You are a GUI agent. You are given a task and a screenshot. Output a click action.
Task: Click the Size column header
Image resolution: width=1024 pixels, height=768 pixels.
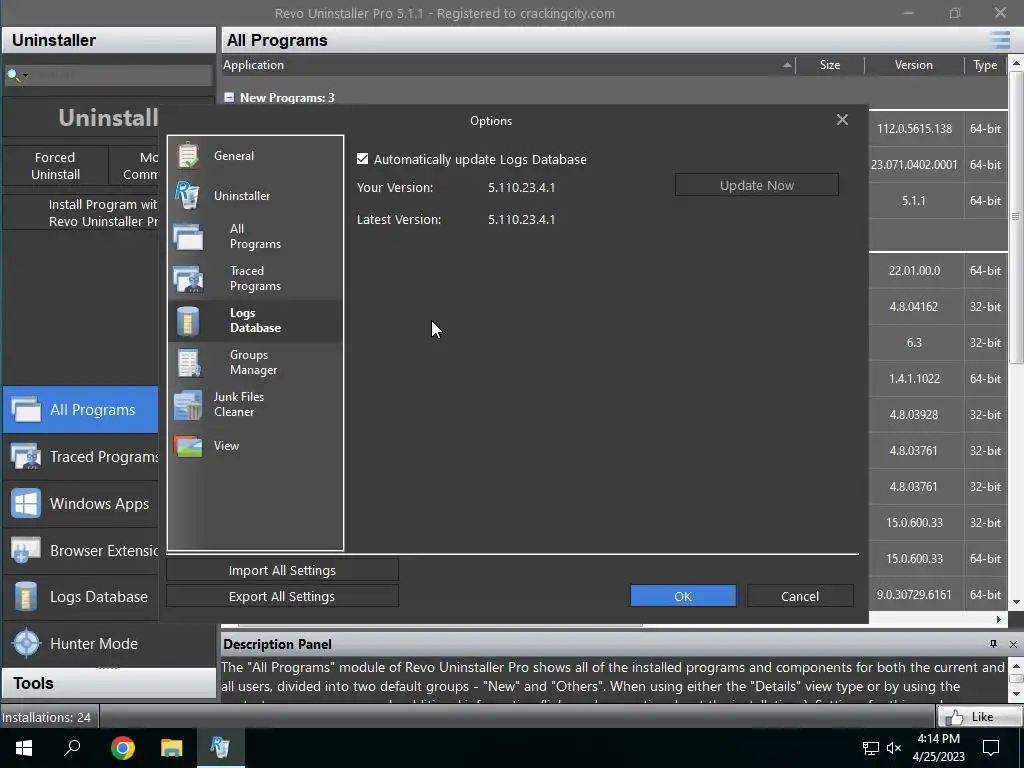tap(830, 65)
